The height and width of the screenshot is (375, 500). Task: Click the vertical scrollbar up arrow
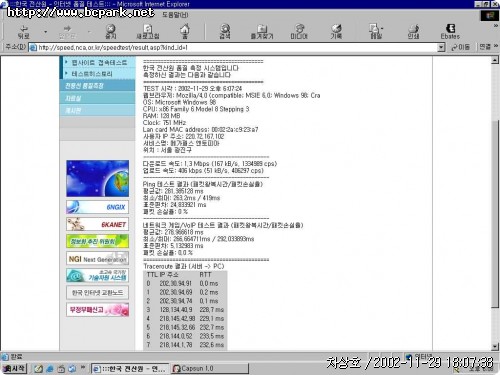point(495,60)
